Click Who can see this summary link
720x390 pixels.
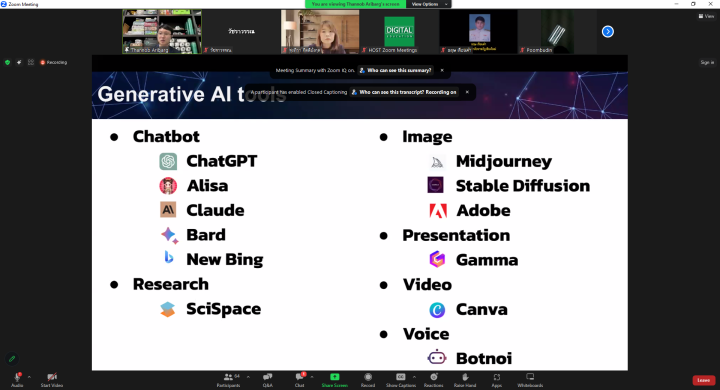[x=396, y=70]
